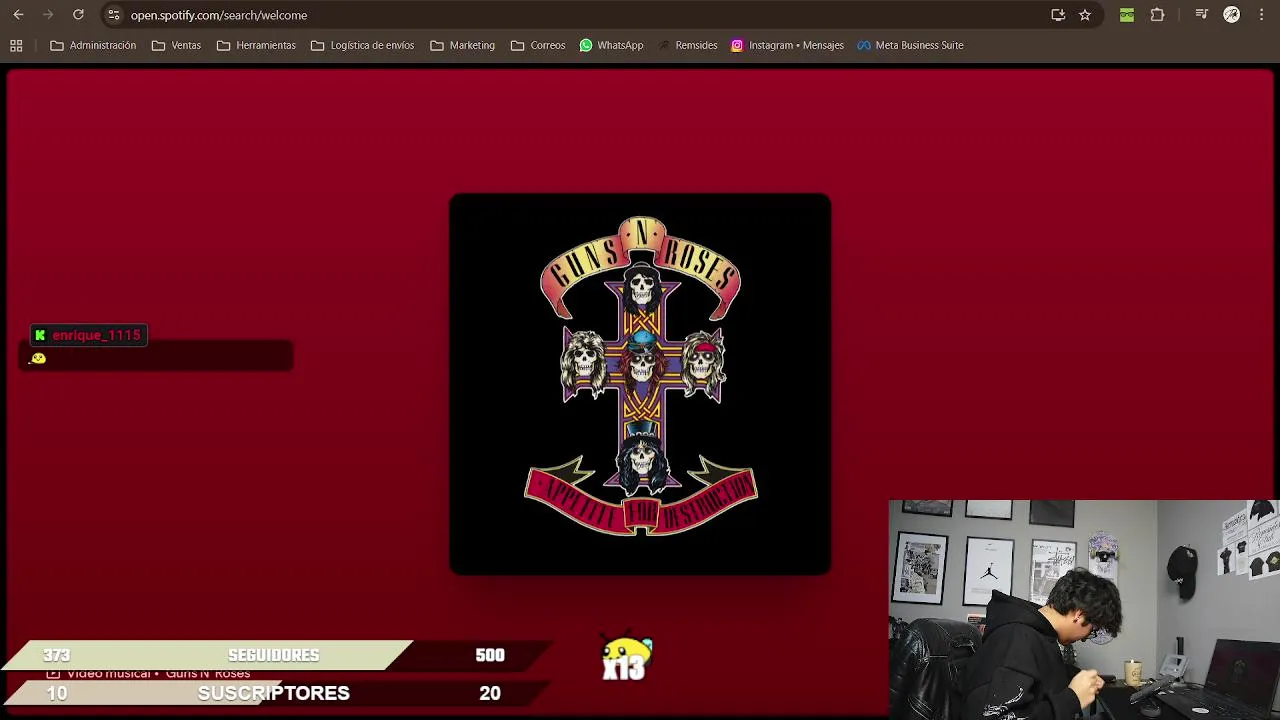Open the apps grid in bookmarks bar
Image resolution: width=1280 pixels, height=720 pixels.
click(x=16, y=45)
